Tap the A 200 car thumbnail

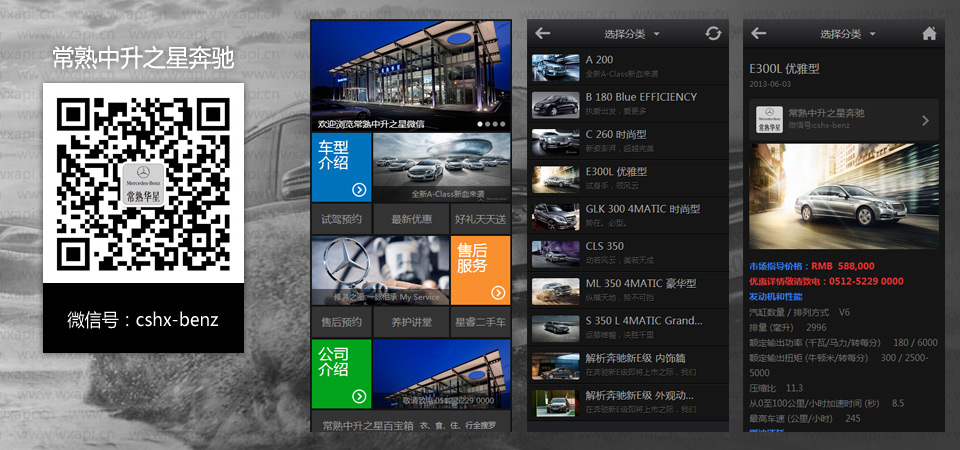pyautogui.click(x=555, y=67)
